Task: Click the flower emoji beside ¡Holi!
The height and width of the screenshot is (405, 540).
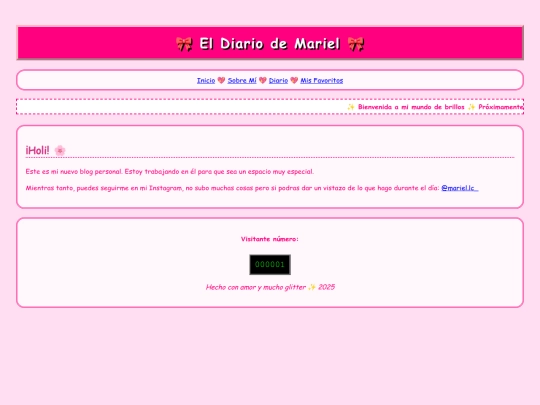Action: coord(60,150)
